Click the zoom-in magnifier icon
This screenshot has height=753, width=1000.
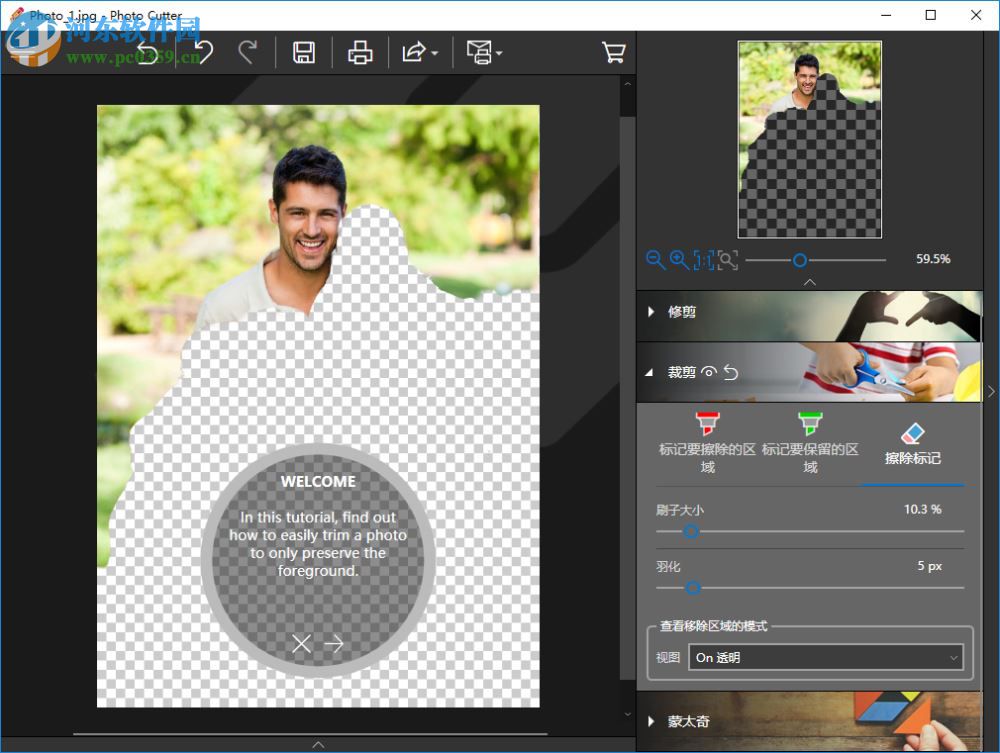coord(678,260)
